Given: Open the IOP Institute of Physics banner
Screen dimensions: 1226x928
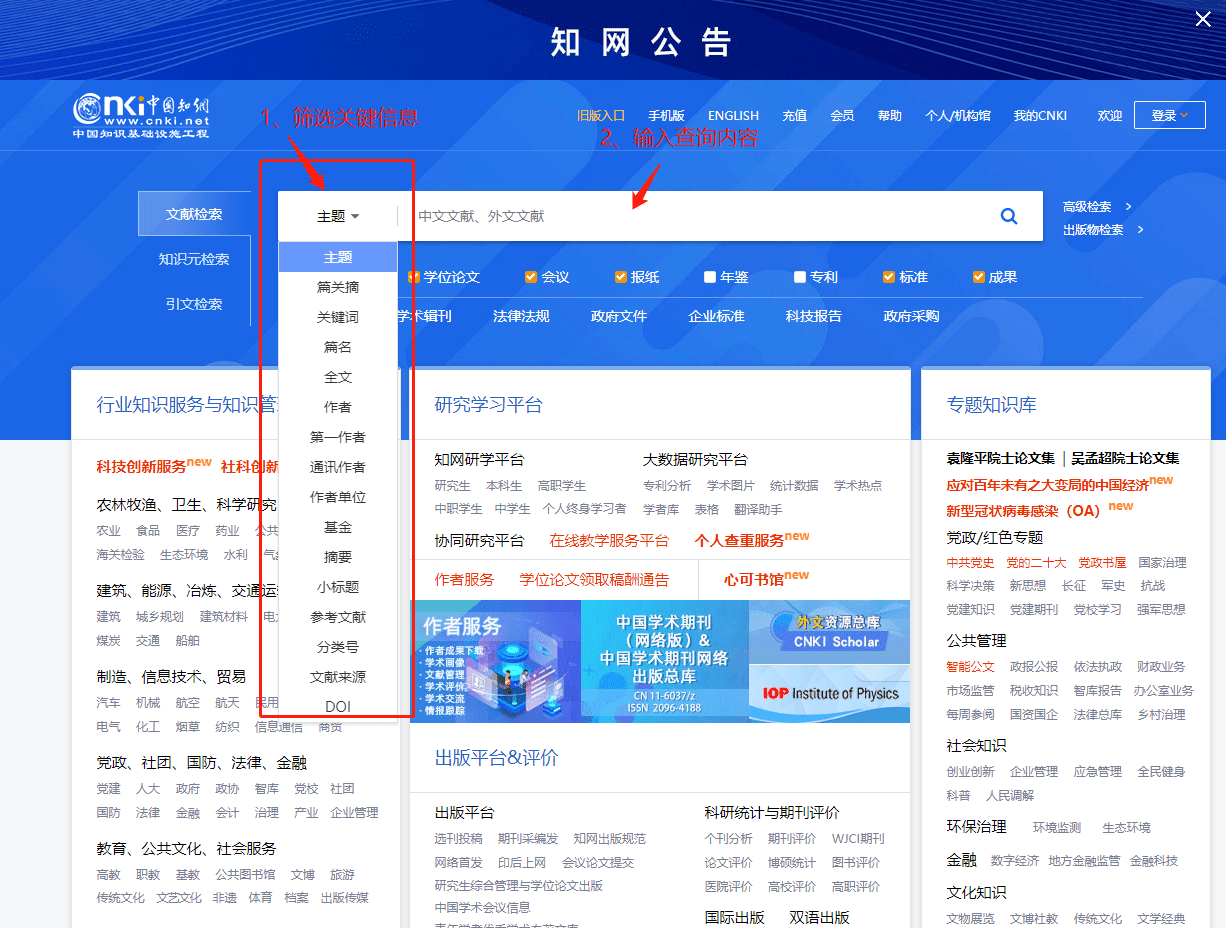Looking at the screenshot, I should pos(829,694).
